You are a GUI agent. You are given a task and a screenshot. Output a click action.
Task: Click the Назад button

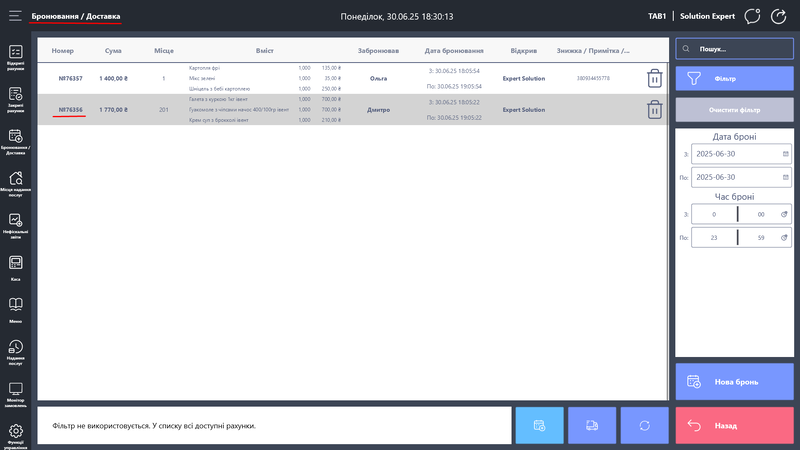[735, 426]
